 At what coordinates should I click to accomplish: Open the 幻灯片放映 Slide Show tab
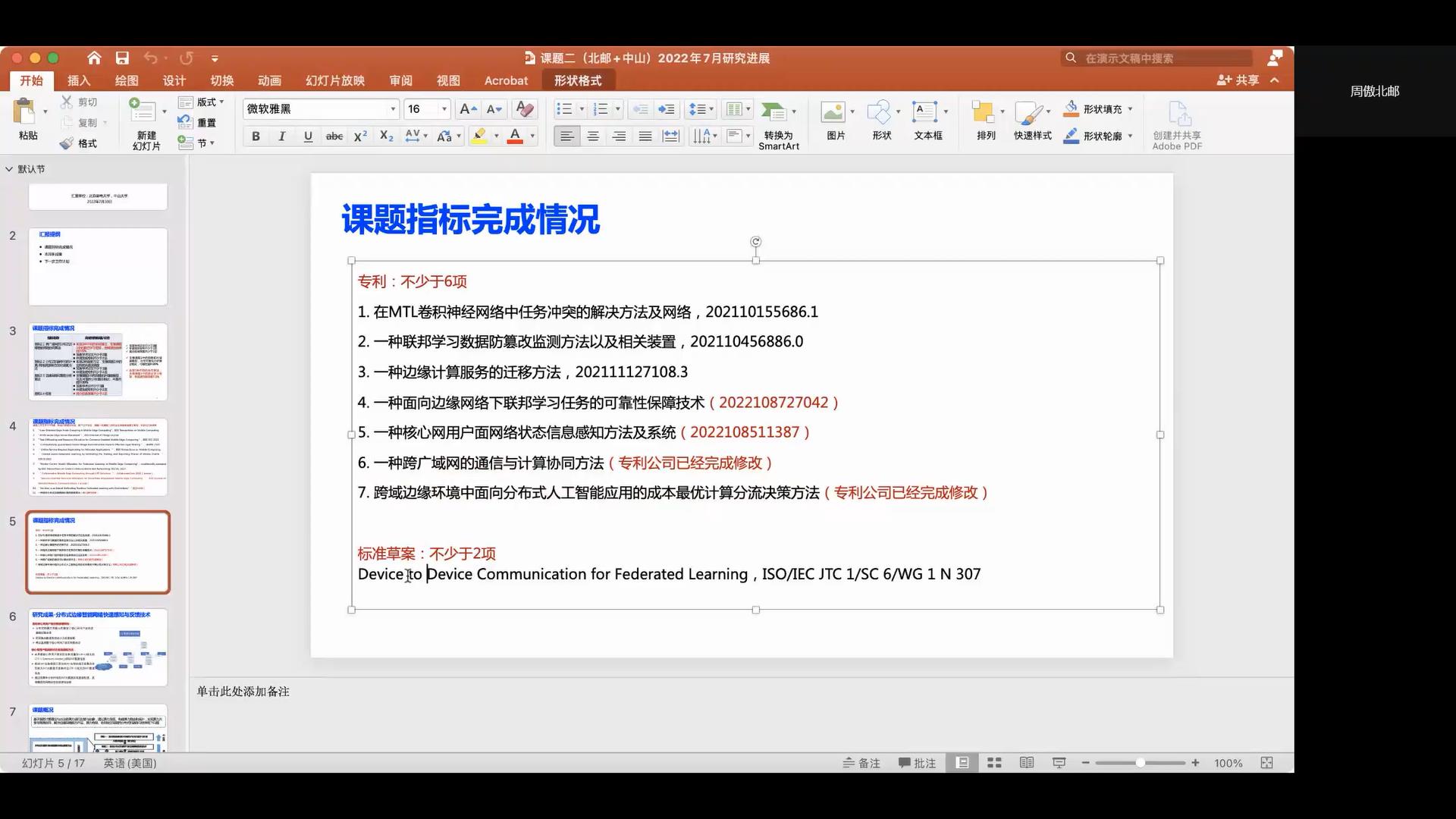(335, 80)
